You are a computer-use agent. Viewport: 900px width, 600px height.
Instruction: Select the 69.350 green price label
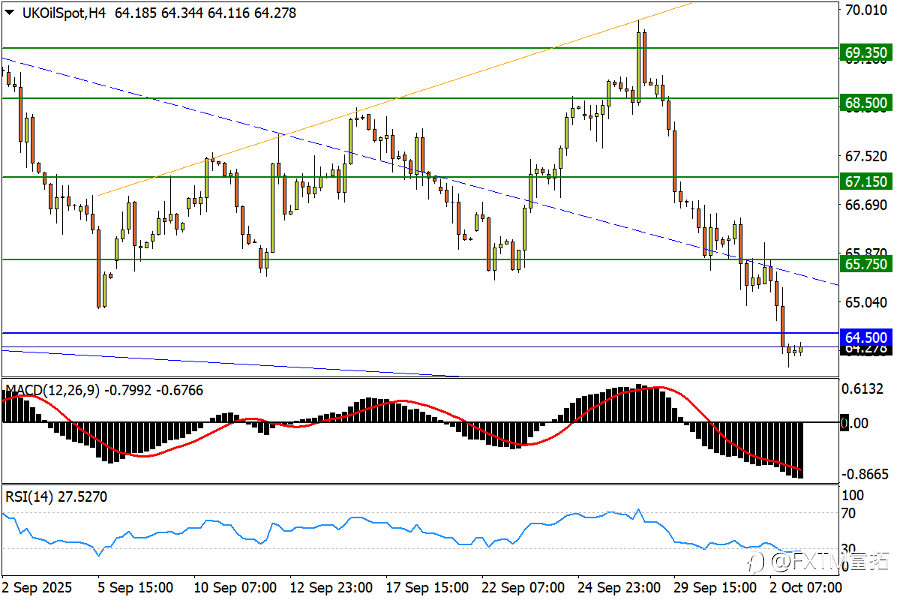pos(866,53)
